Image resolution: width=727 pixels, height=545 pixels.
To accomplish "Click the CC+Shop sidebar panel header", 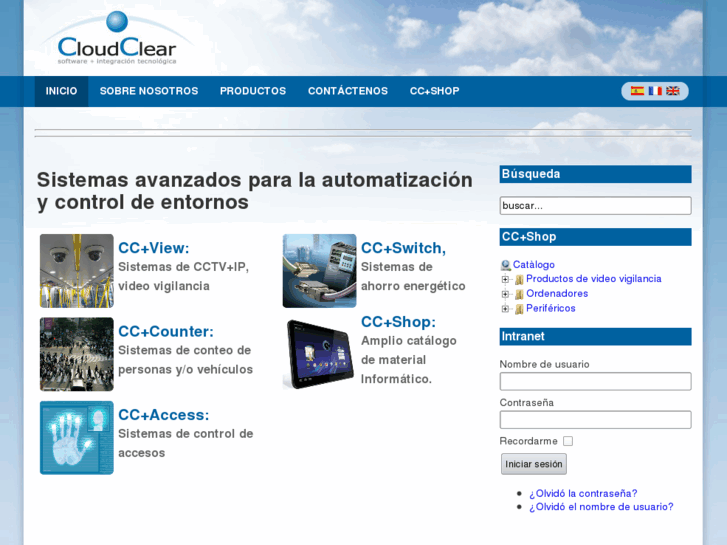I will pyautogui.click(x=595, y=237).
